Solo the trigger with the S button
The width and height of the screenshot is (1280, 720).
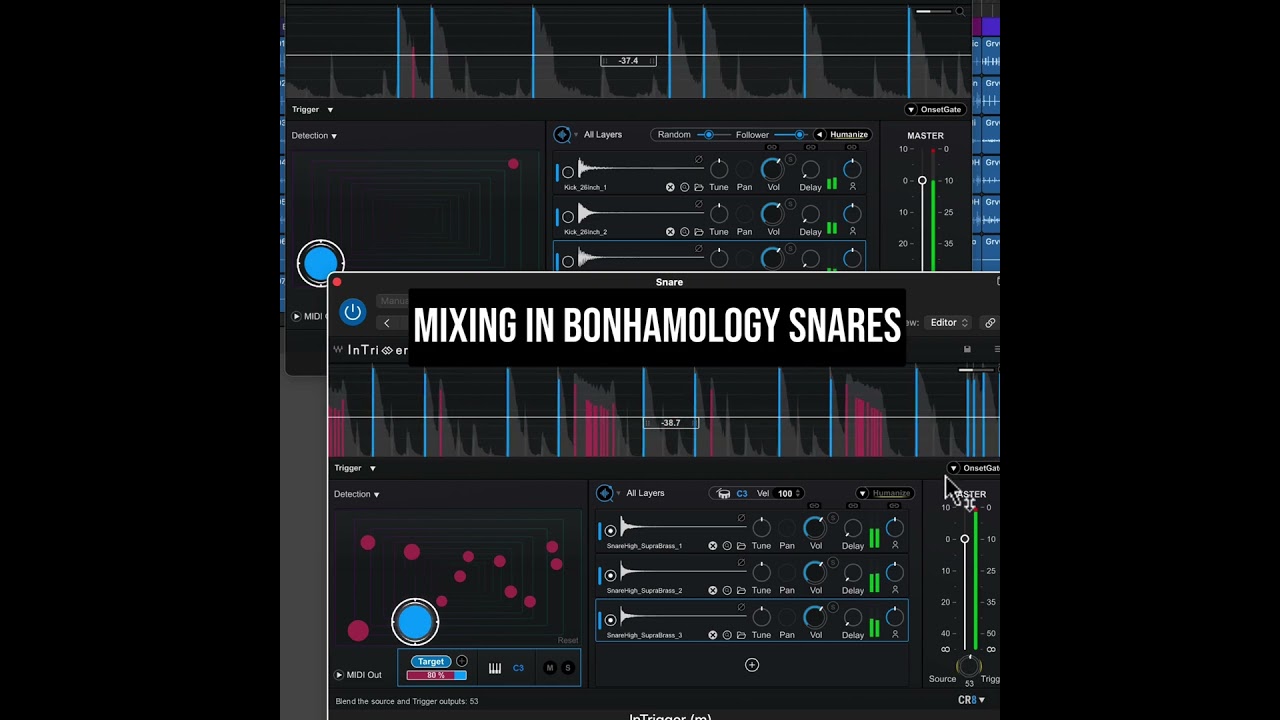(x=568, y=668)
